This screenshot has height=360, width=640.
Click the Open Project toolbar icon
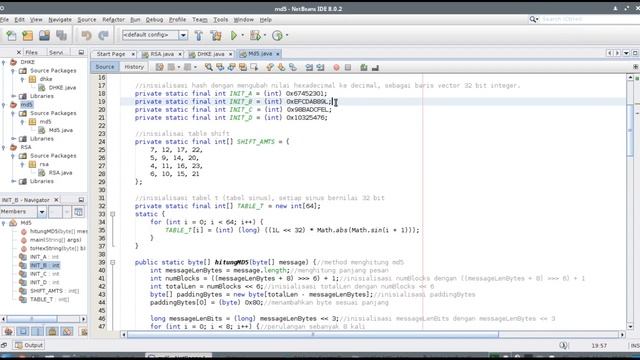[44, 36]
